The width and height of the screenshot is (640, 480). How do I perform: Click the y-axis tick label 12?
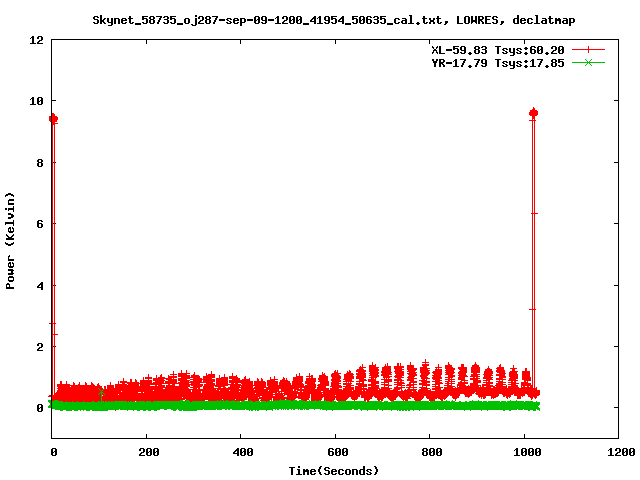(36, 40)
